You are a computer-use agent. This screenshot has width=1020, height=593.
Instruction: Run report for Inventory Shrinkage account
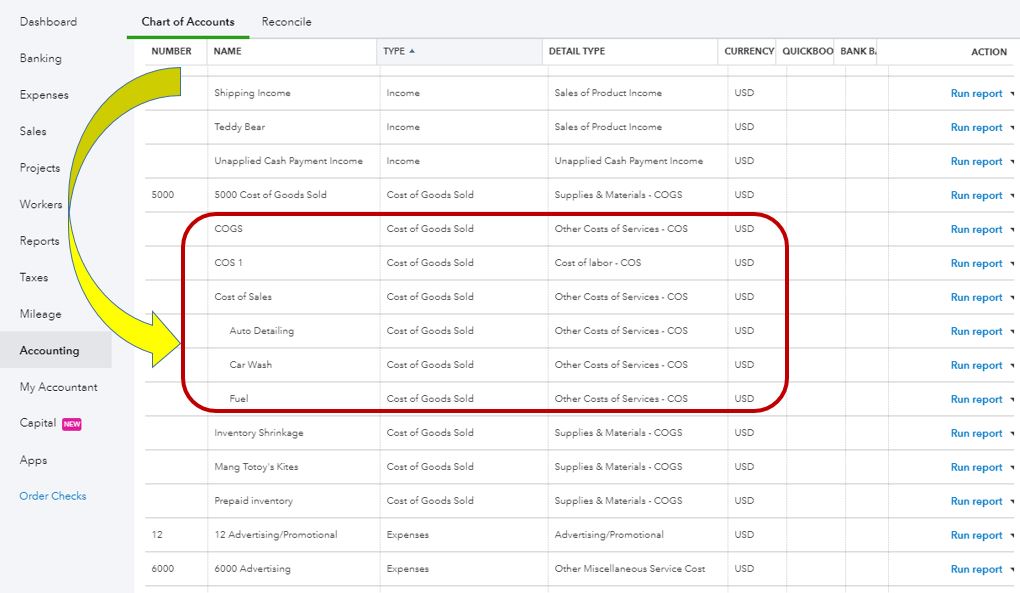976,433
